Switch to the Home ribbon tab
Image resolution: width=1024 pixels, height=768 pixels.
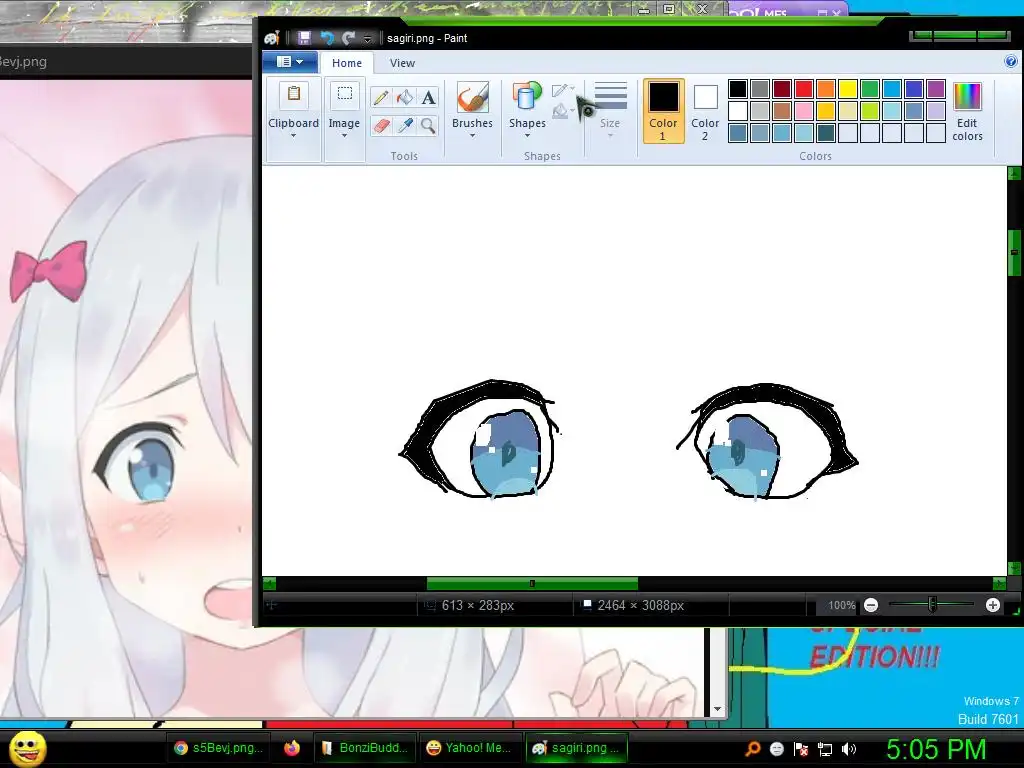pos(346,63)
